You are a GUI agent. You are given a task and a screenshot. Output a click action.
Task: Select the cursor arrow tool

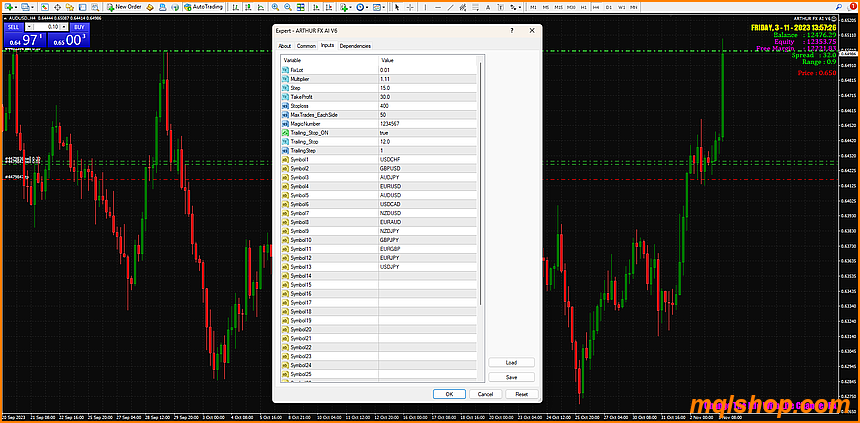(397, 7)
